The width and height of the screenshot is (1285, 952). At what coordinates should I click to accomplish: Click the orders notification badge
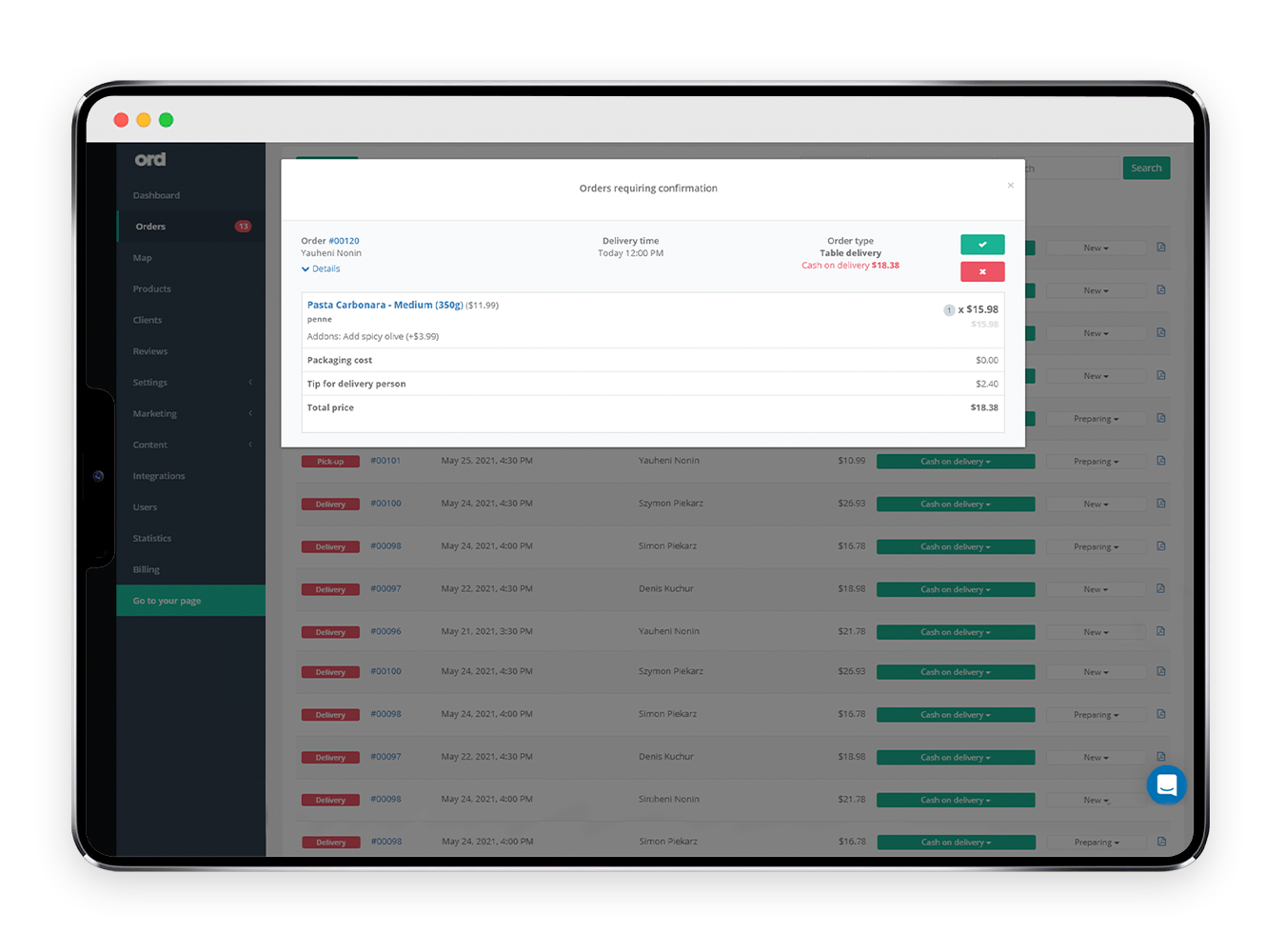click(x=244, y=227)
